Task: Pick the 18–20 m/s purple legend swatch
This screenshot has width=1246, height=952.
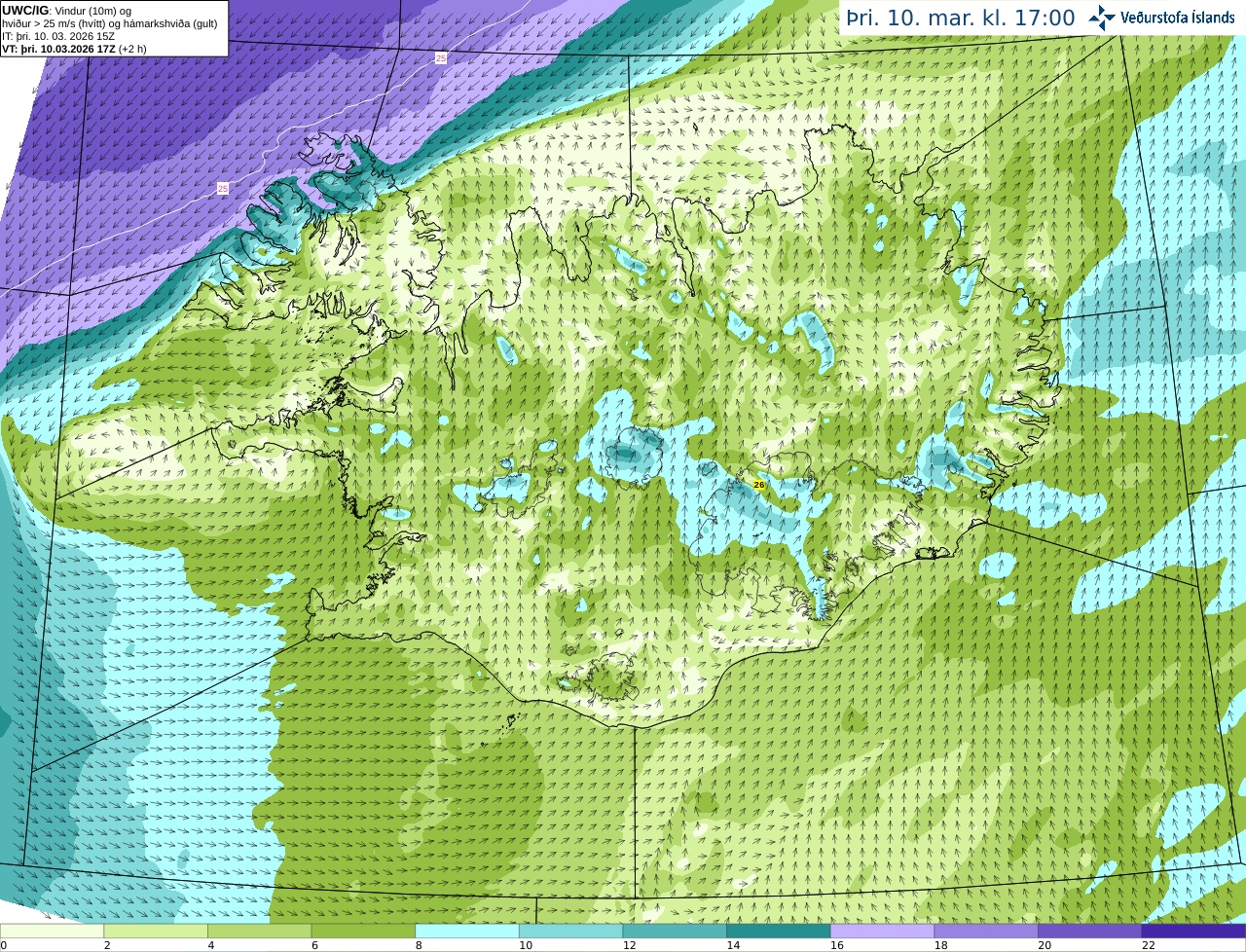Action: [x=986, y=932]
